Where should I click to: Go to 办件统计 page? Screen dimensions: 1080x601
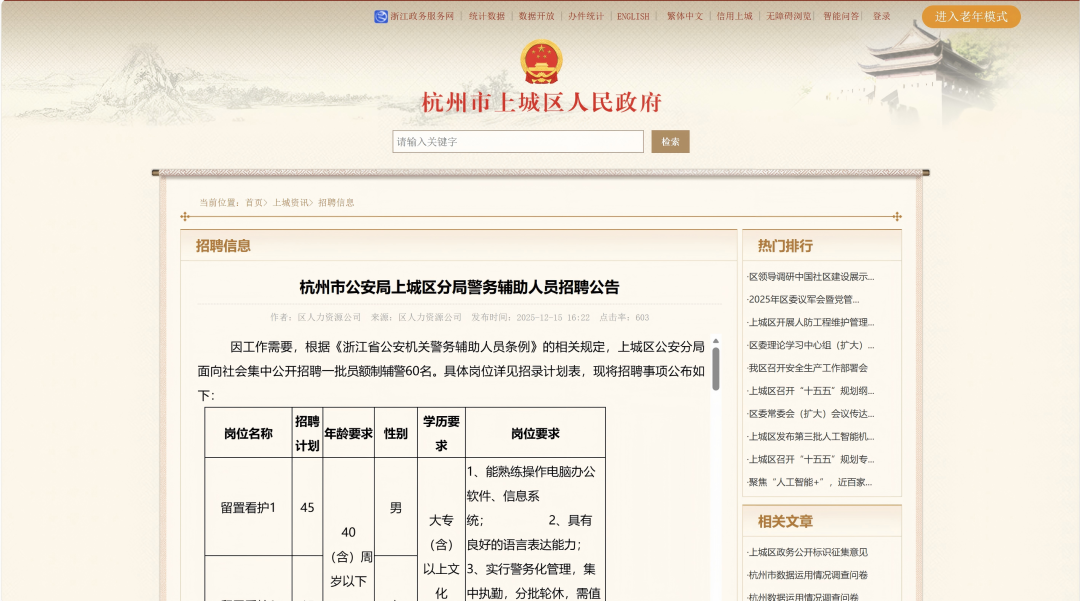586,17
